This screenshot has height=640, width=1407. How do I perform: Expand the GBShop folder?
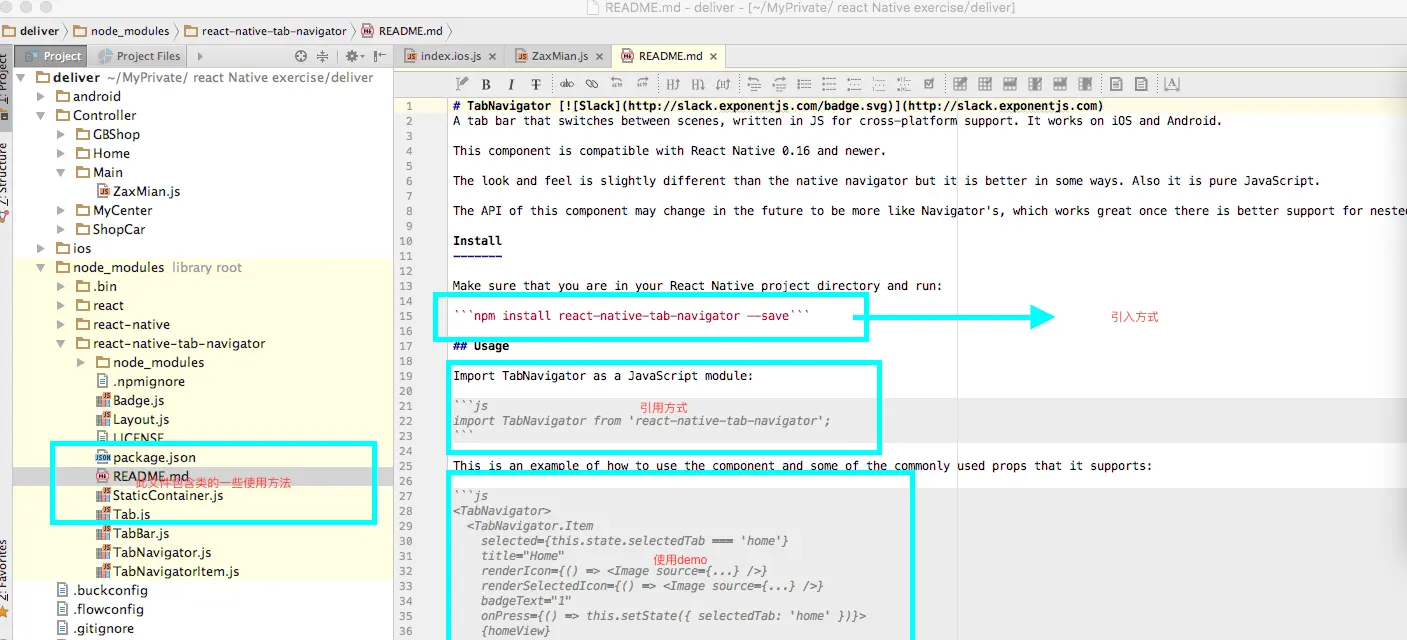pyautogui.click(x=61, y=135)
